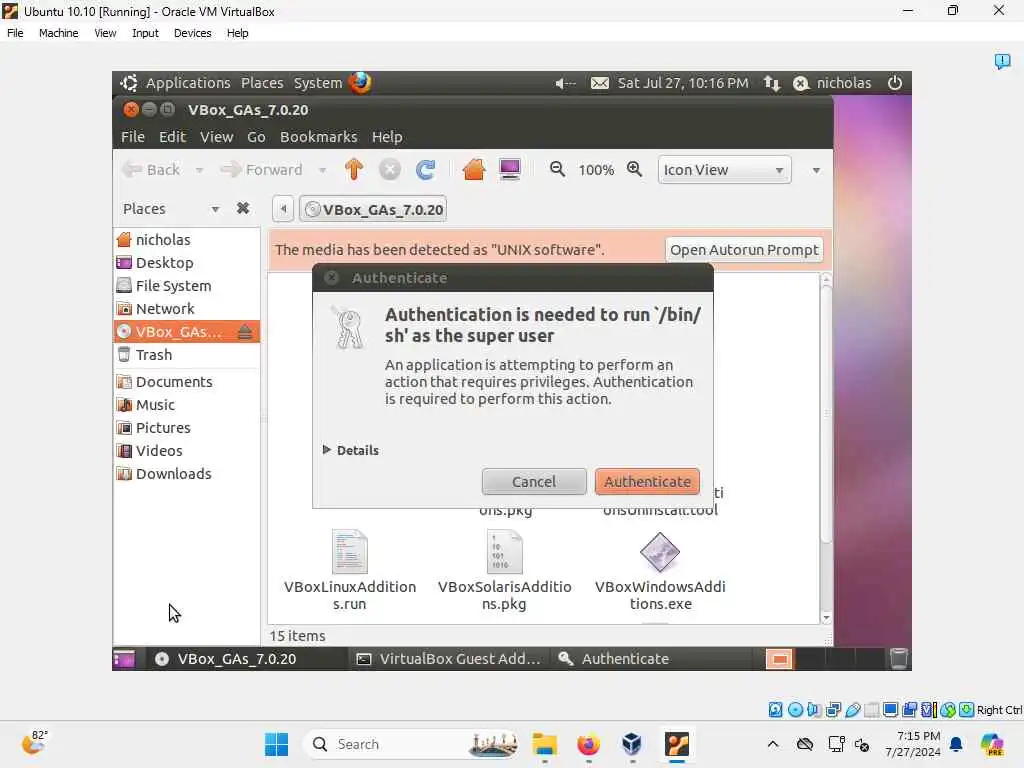Zoom out with the minus magnifier
The height and width of the screenshot is (768, 1024).
tap(557, 169)
